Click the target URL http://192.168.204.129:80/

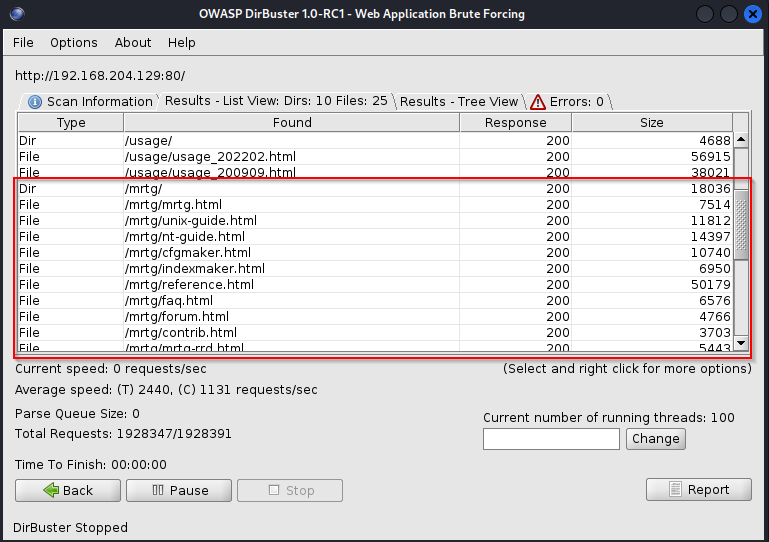100,76
